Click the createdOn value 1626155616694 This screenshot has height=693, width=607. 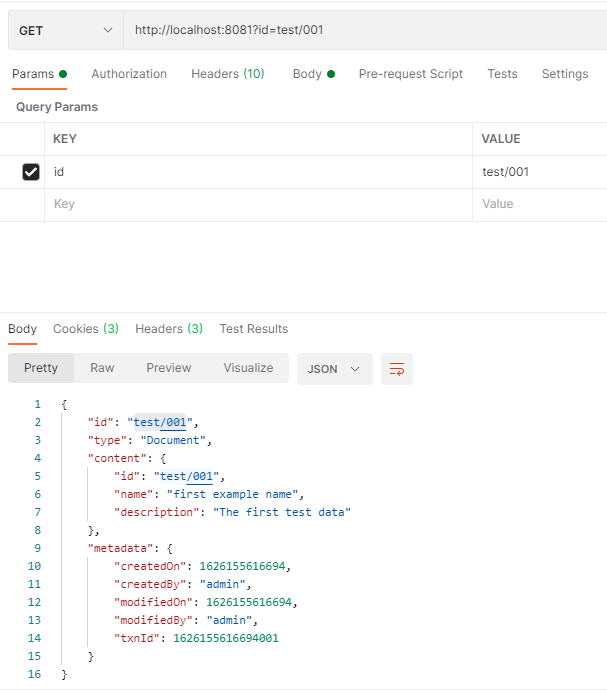pyautogui.click(x=242, y=566)
